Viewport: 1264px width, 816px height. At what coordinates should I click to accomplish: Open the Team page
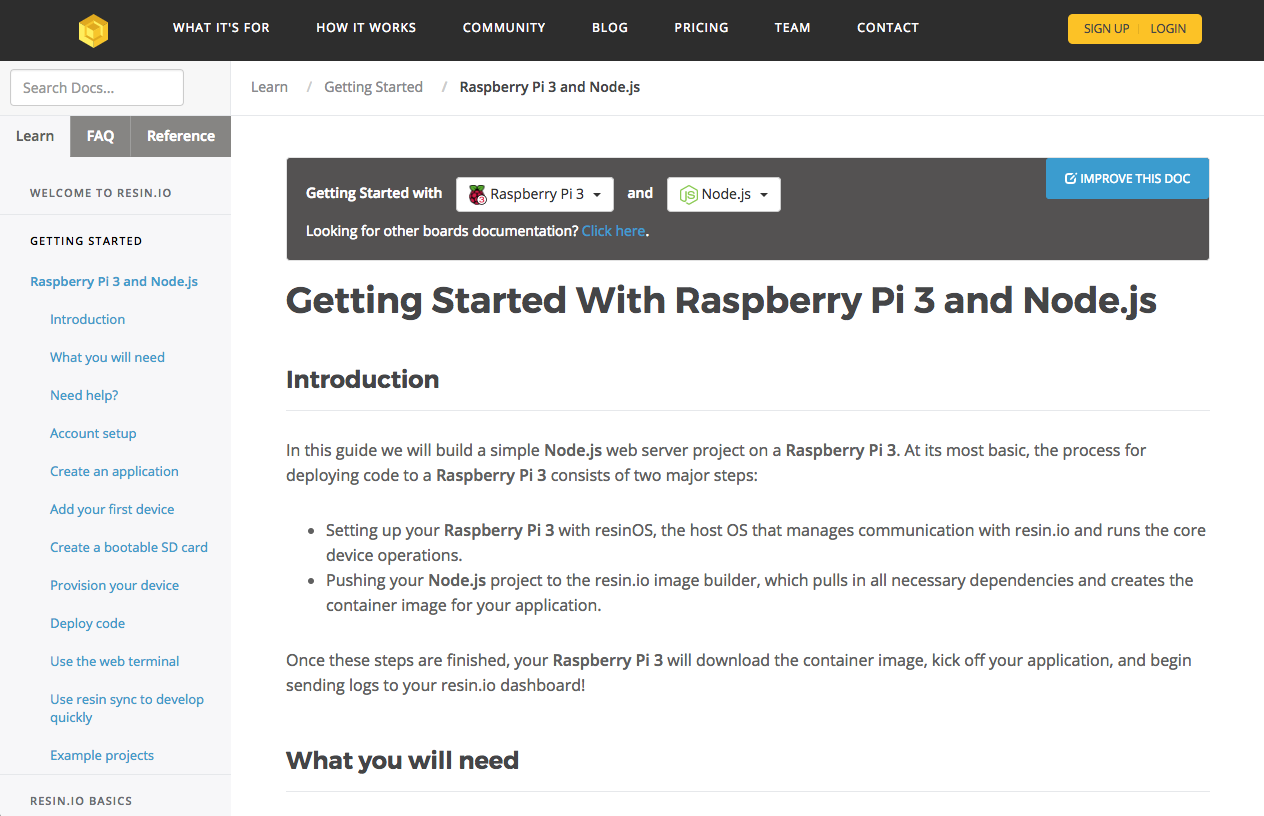(792, 28)
